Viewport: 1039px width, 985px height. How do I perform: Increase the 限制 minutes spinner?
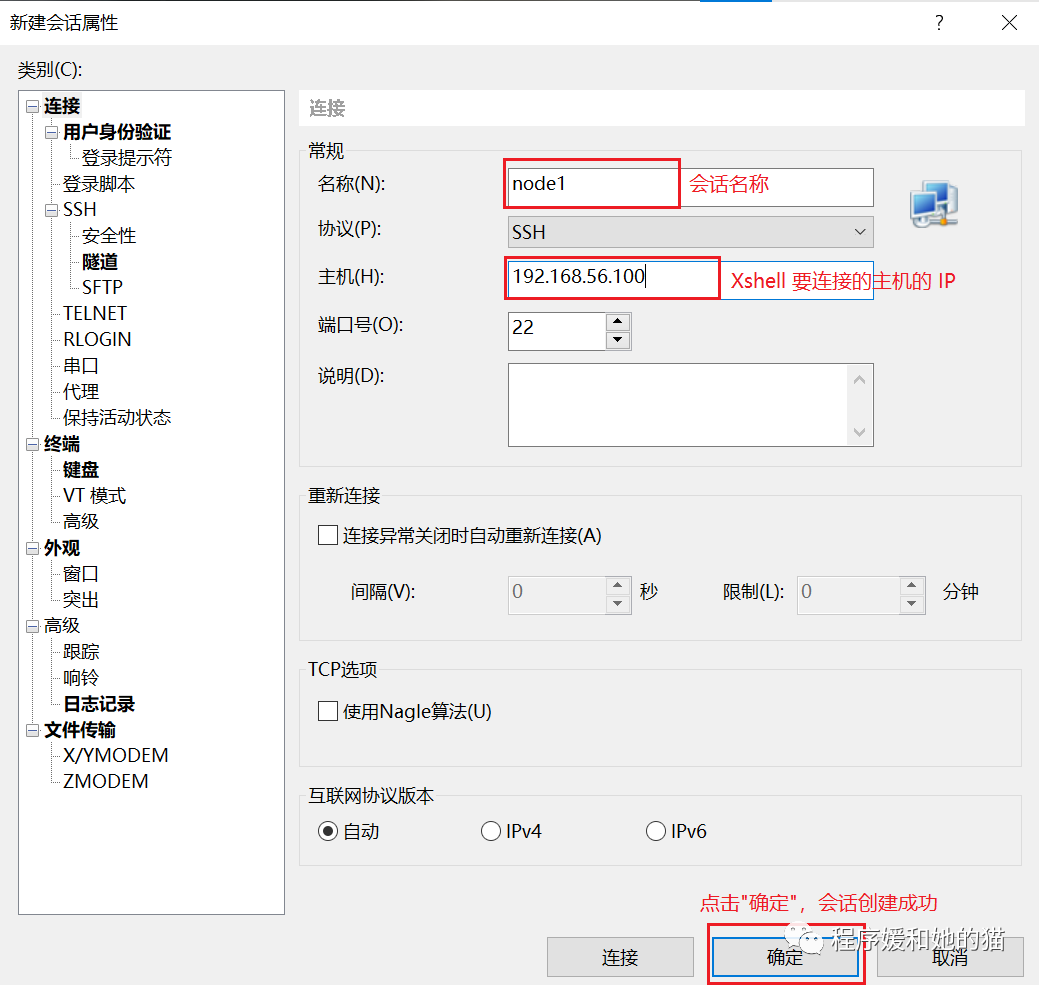(912, 585)
